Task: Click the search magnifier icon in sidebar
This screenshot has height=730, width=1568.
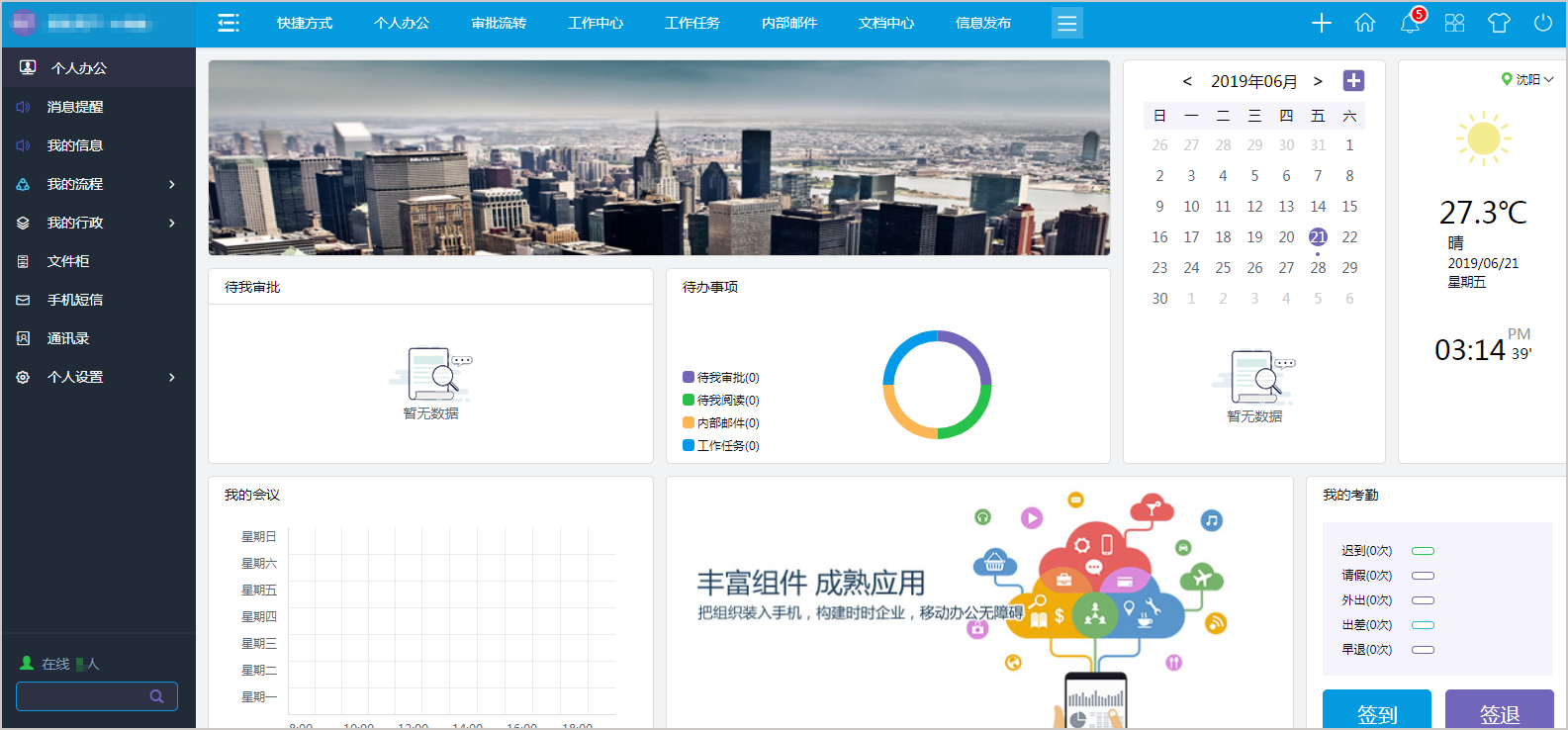Action: tap(156, 696)
